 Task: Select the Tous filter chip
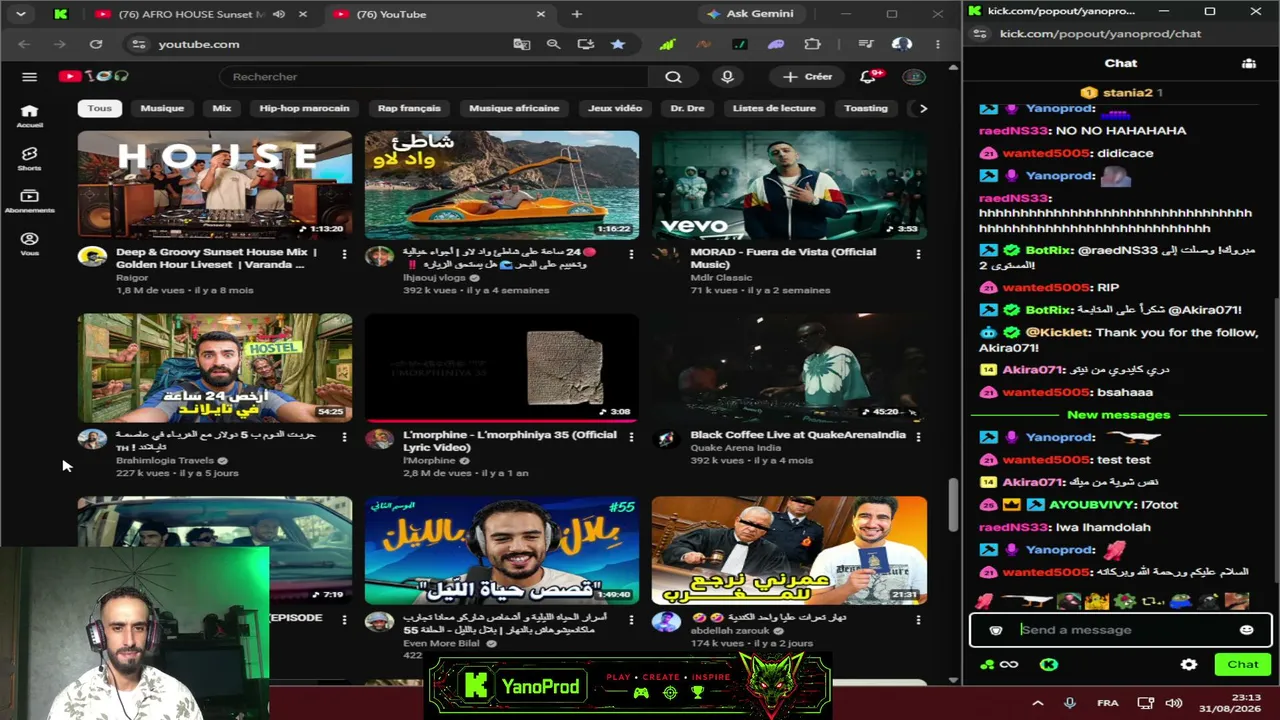(99, 108)
